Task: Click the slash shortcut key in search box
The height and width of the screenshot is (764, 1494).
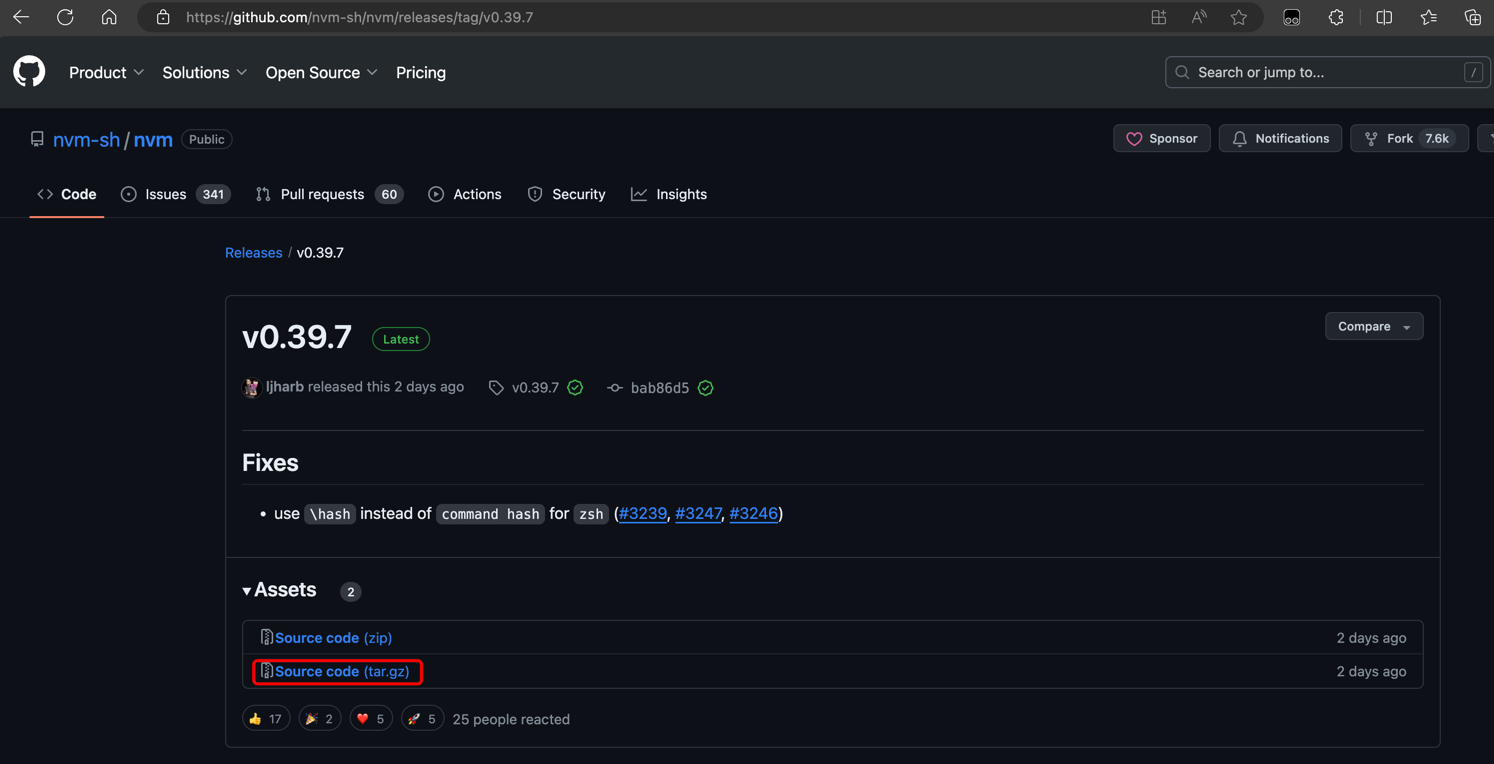Action: 1473,72
